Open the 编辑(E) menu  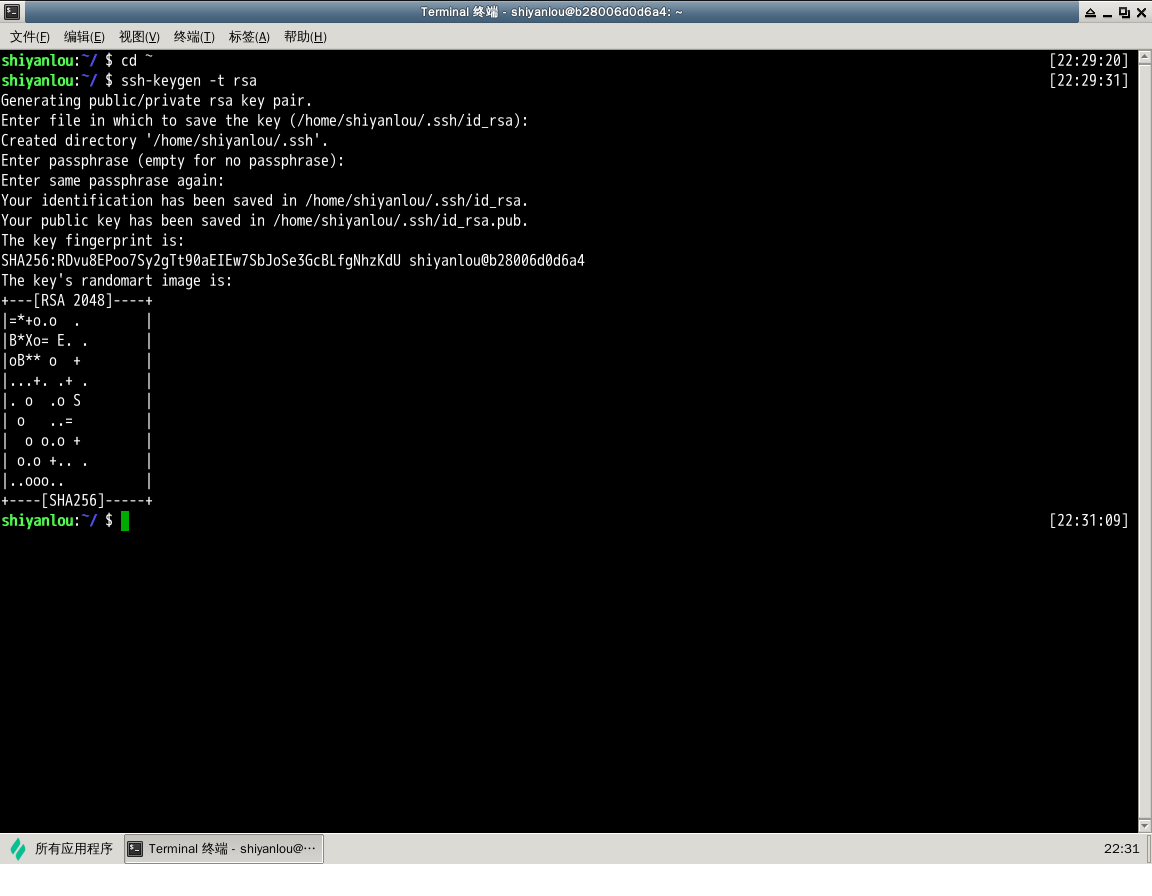84,37
